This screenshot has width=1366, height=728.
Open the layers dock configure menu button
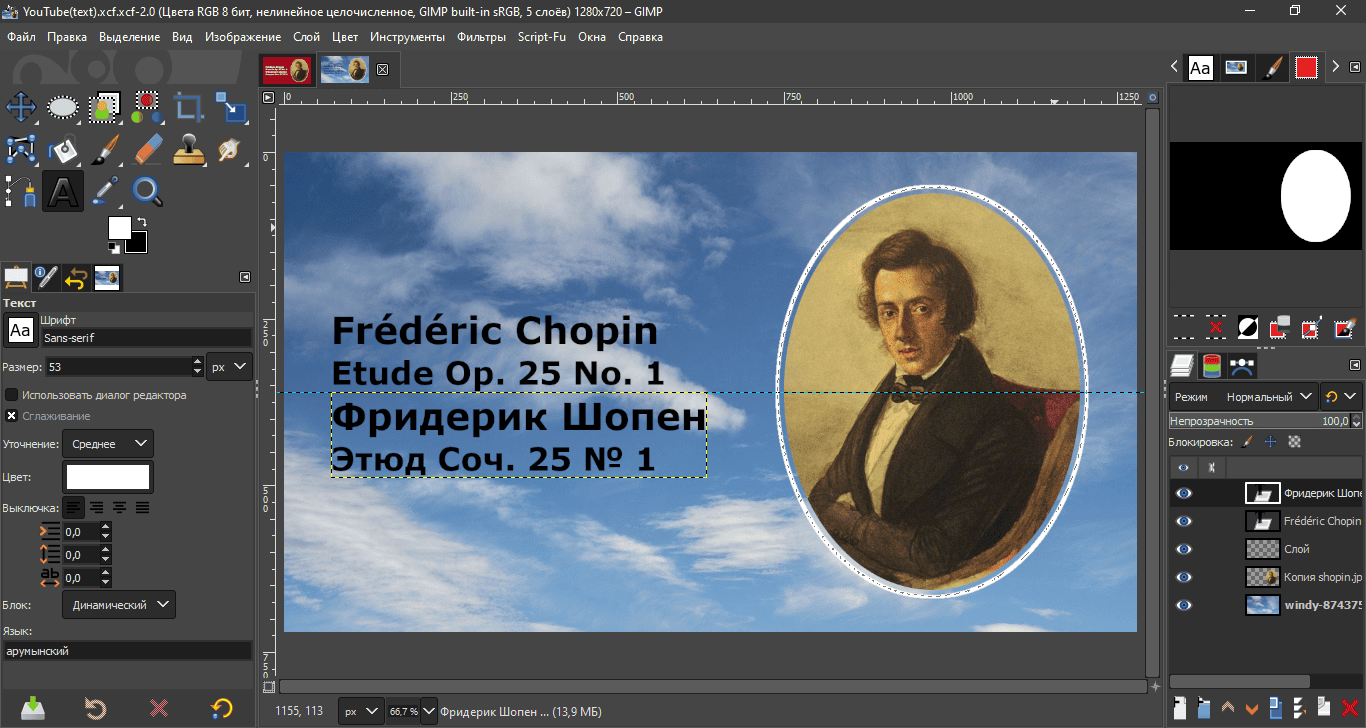(x=1356, y=364)
